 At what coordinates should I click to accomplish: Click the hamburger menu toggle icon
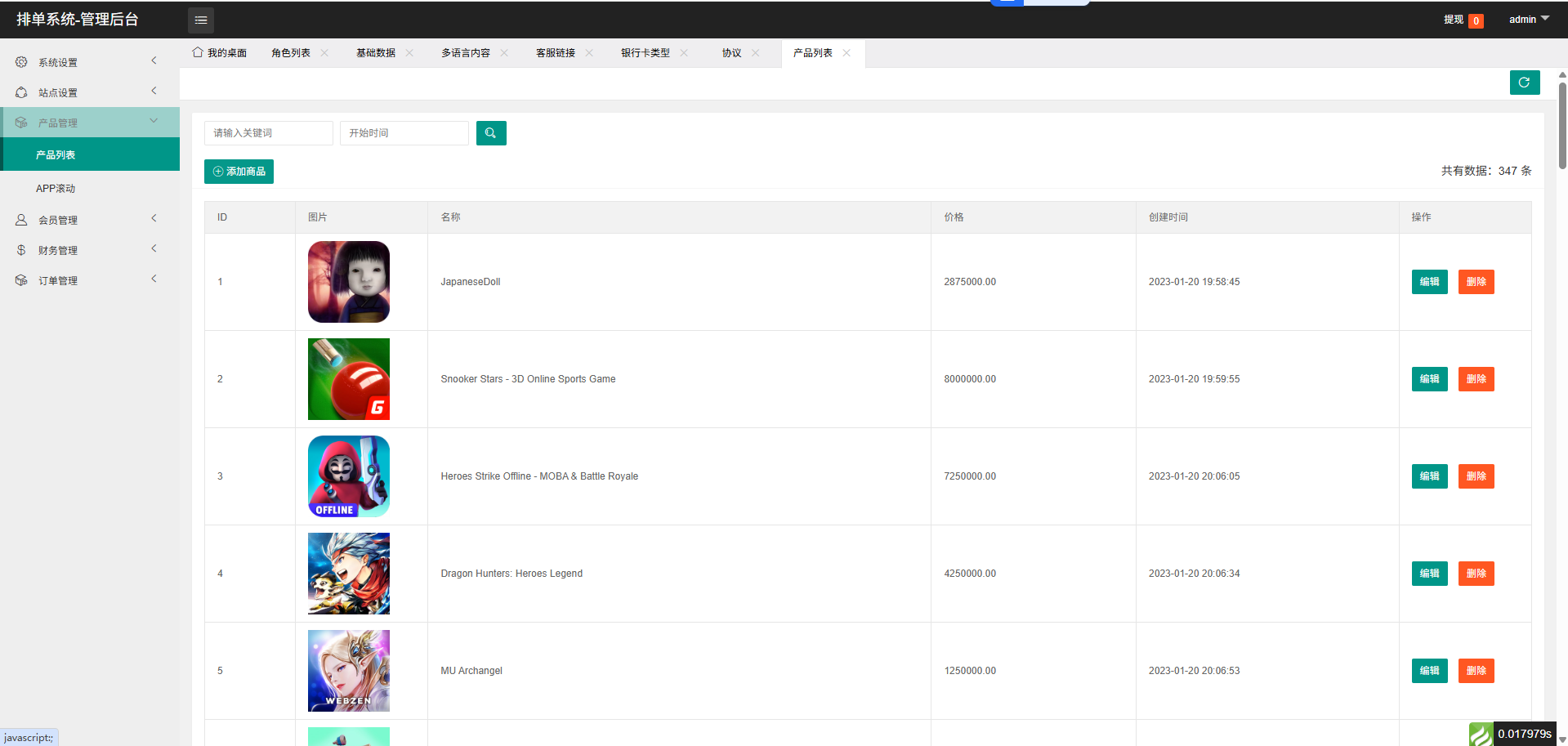(200, 20)
